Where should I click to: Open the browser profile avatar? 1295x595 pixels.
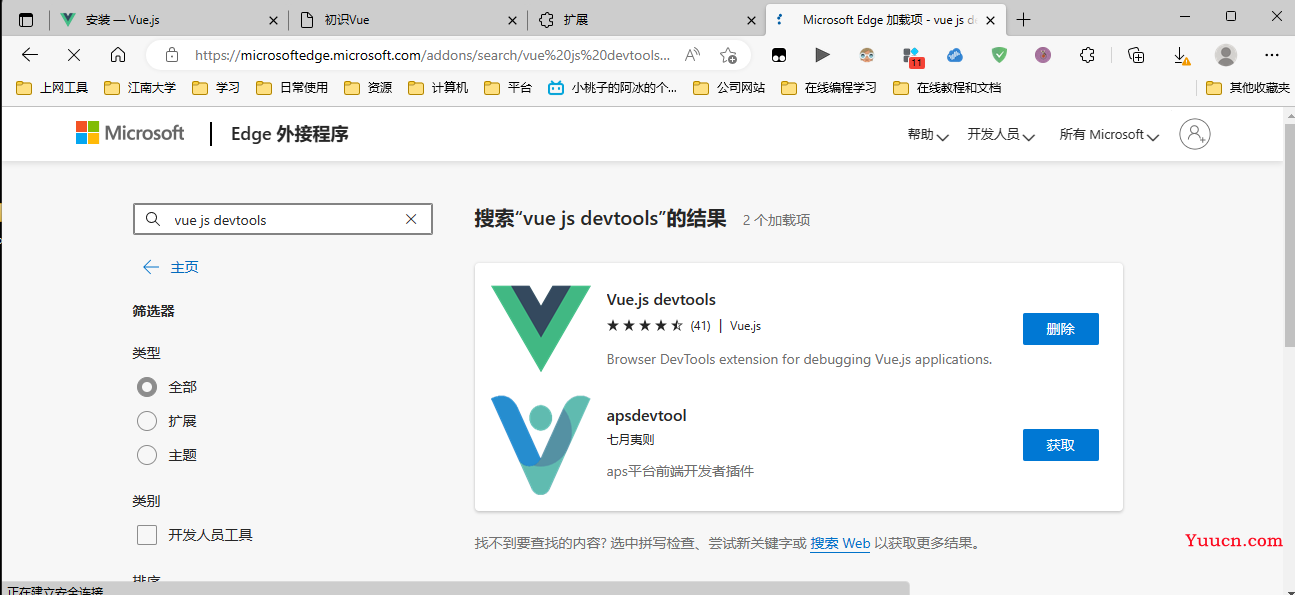pyautogui.click(x=1226, y=55)
